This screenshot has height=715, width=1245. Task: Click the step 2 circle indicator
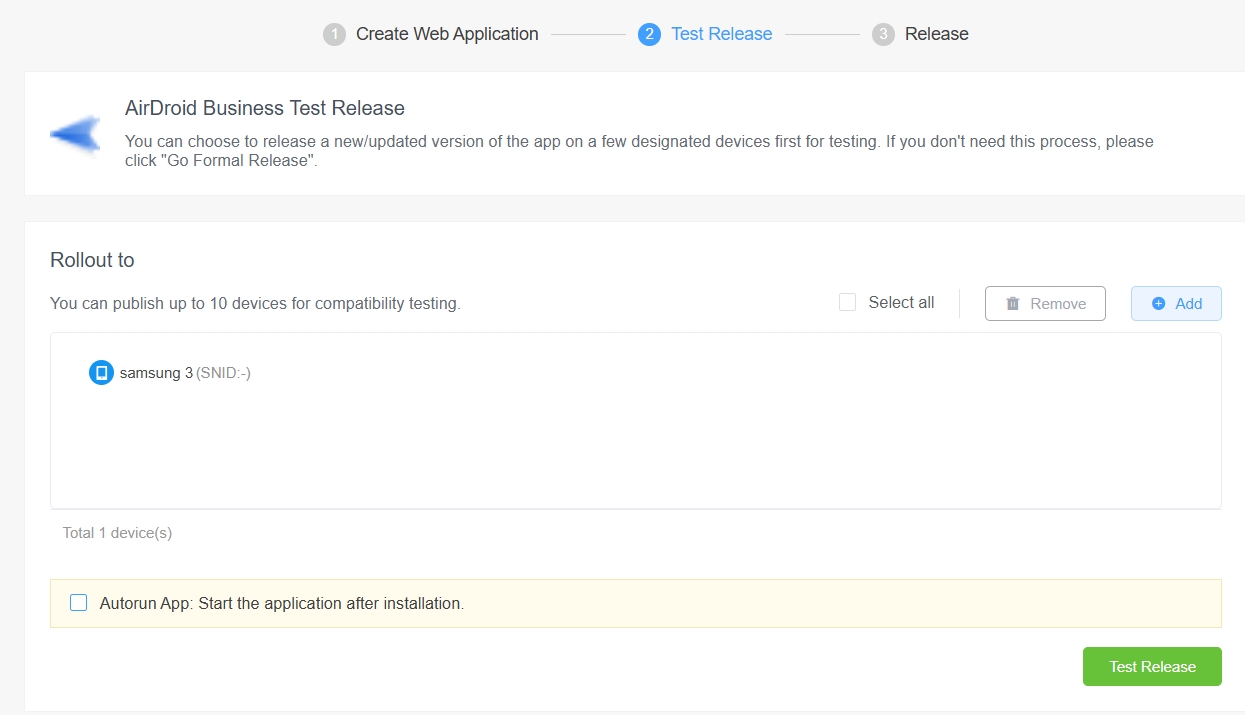pos(649,35)
